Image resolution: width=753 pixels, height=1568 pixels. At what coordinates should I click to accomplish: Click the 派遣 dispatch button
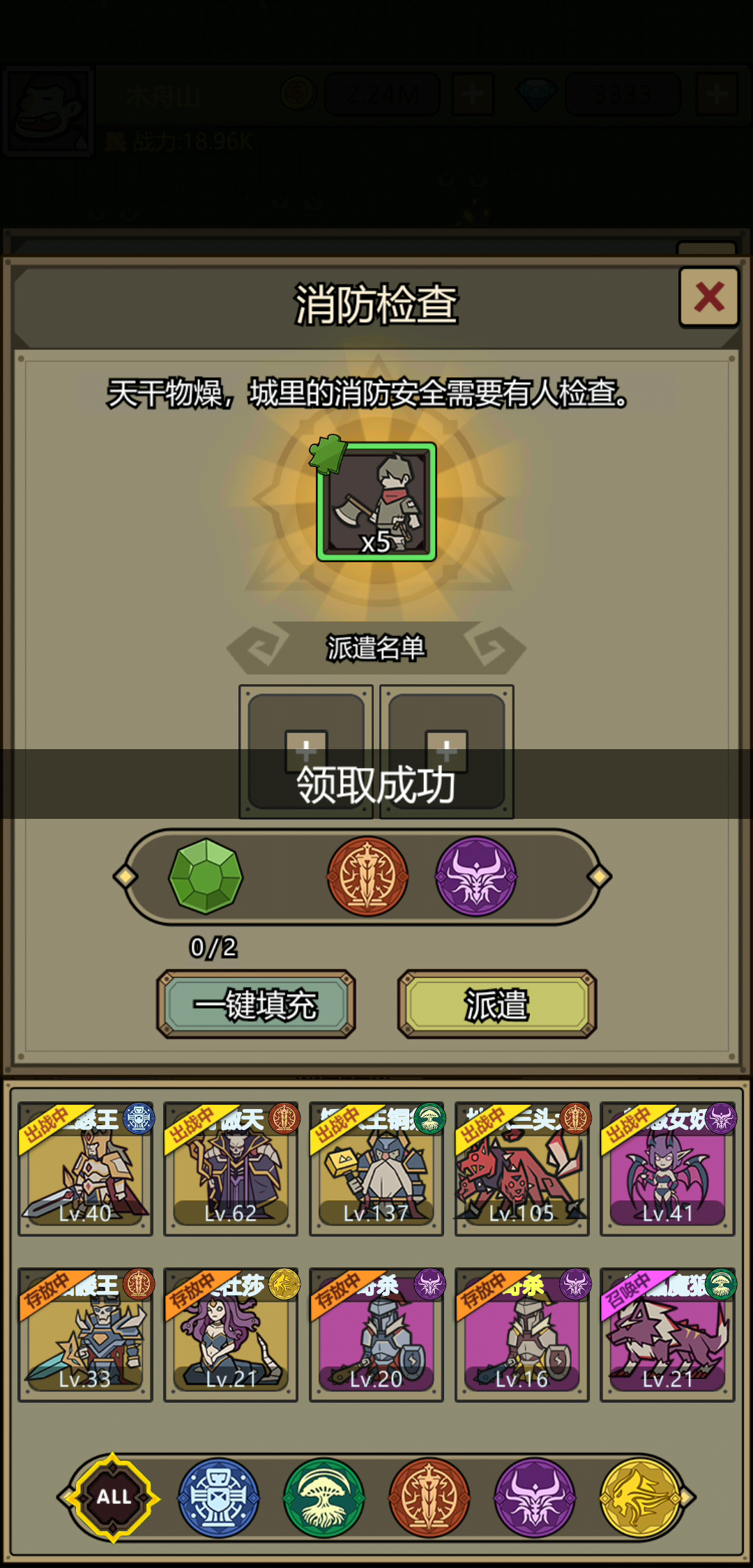(497, 1004)
